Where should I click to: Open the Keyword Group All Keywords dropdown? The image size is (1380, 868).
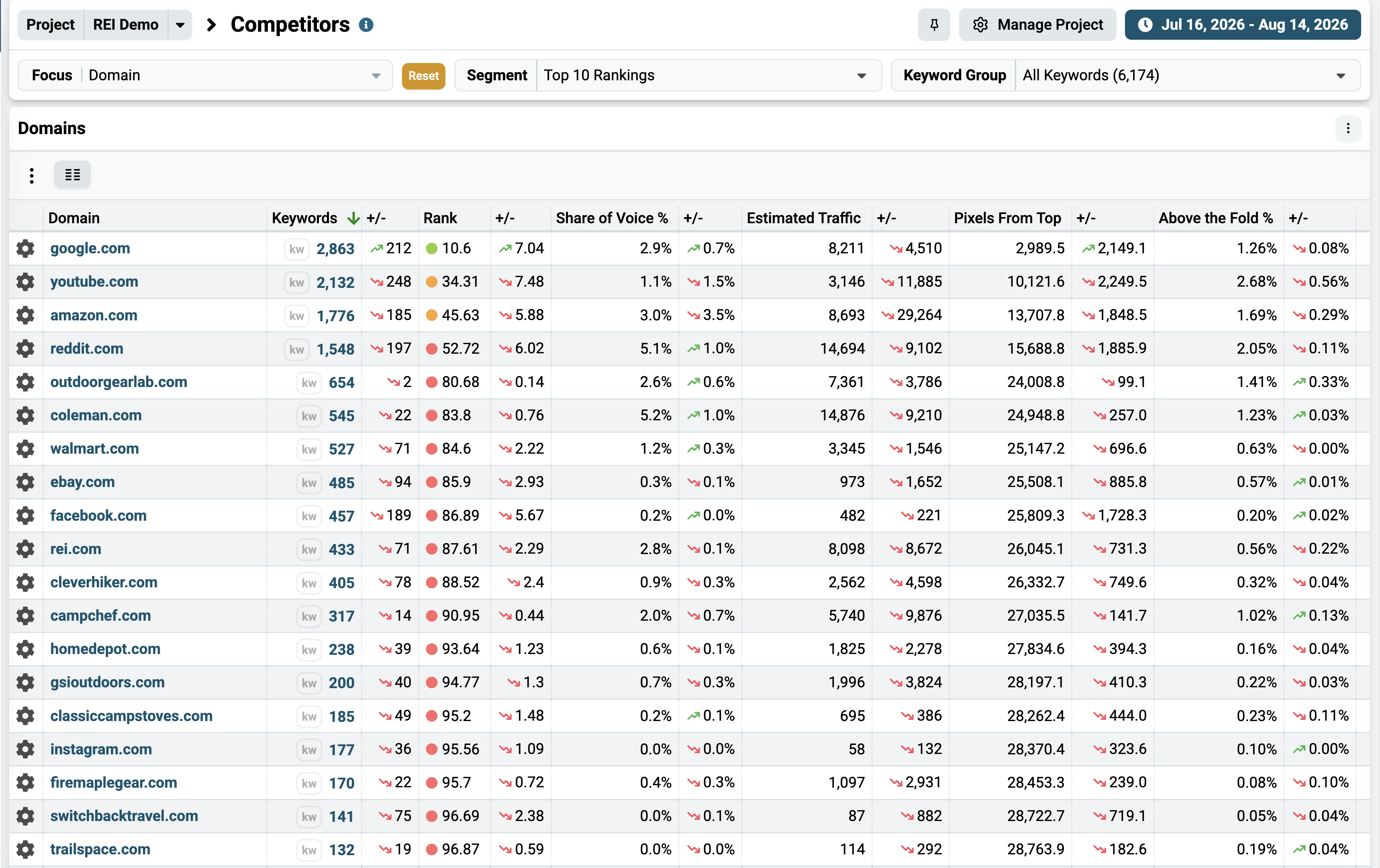[1125, 75]
